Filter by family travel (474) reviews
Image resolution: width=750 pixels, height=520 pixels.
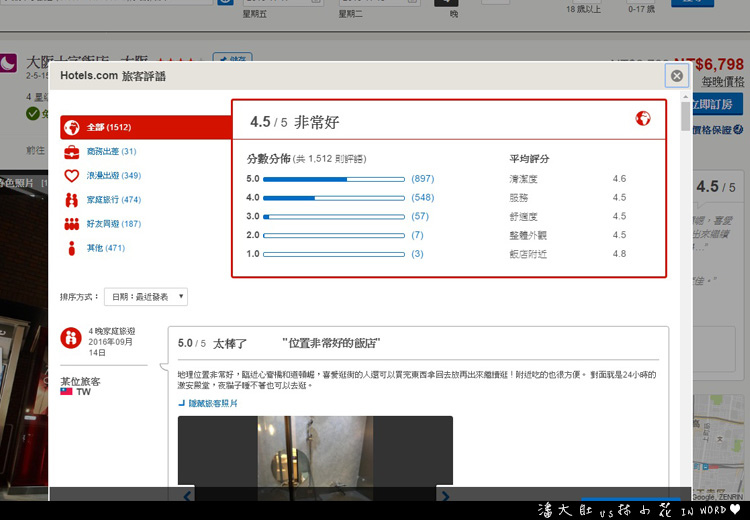click(114, 200)
